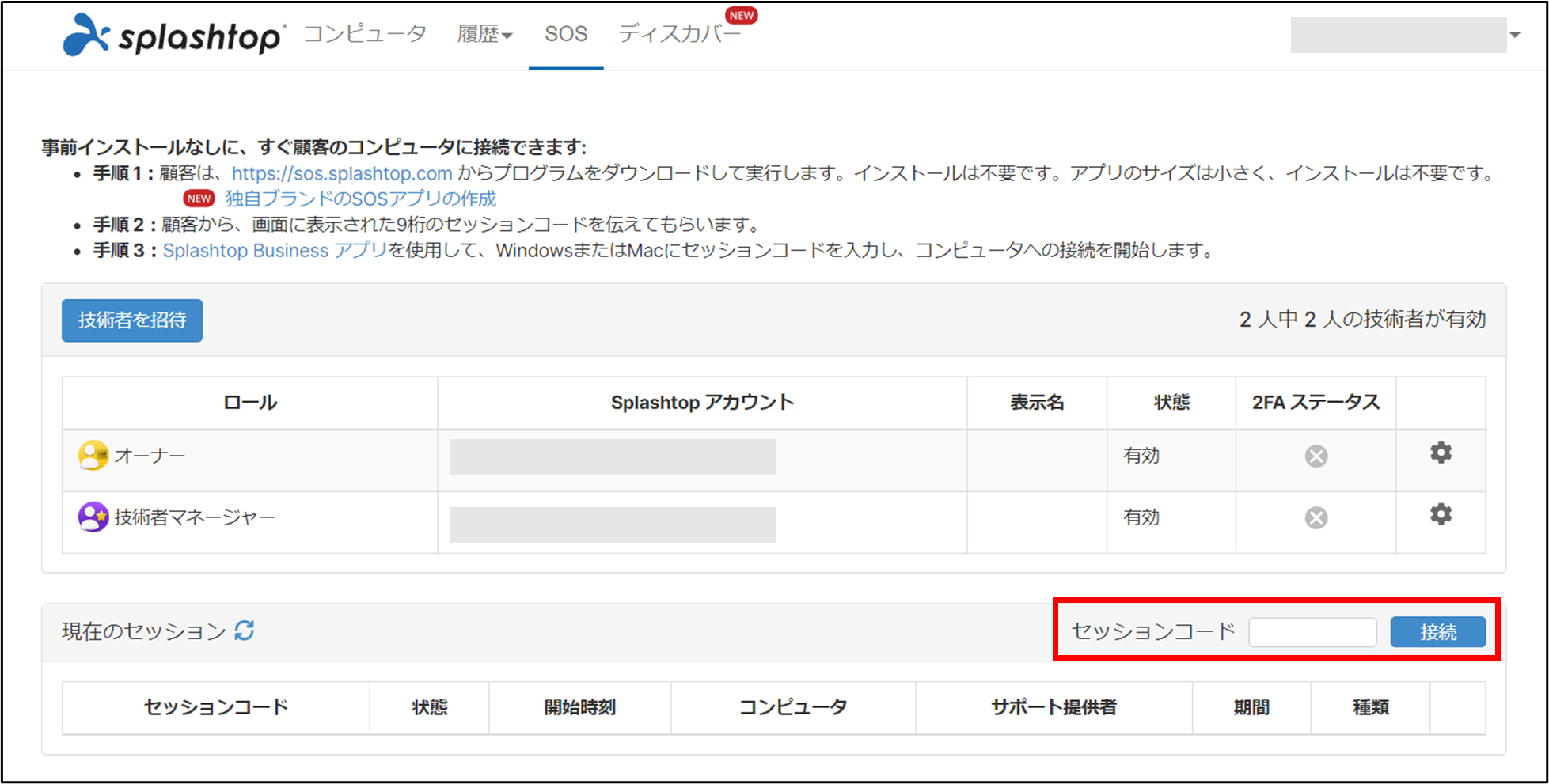Click the 2FA status icon for オーナー
The image size is (1549, 784).
tap(1316, 456)
